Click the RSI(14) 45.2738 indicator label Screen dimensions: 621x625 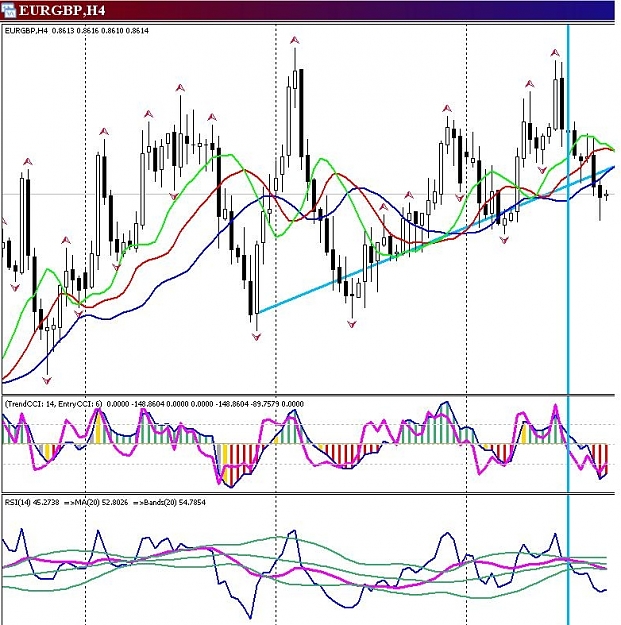pos(32,502)
